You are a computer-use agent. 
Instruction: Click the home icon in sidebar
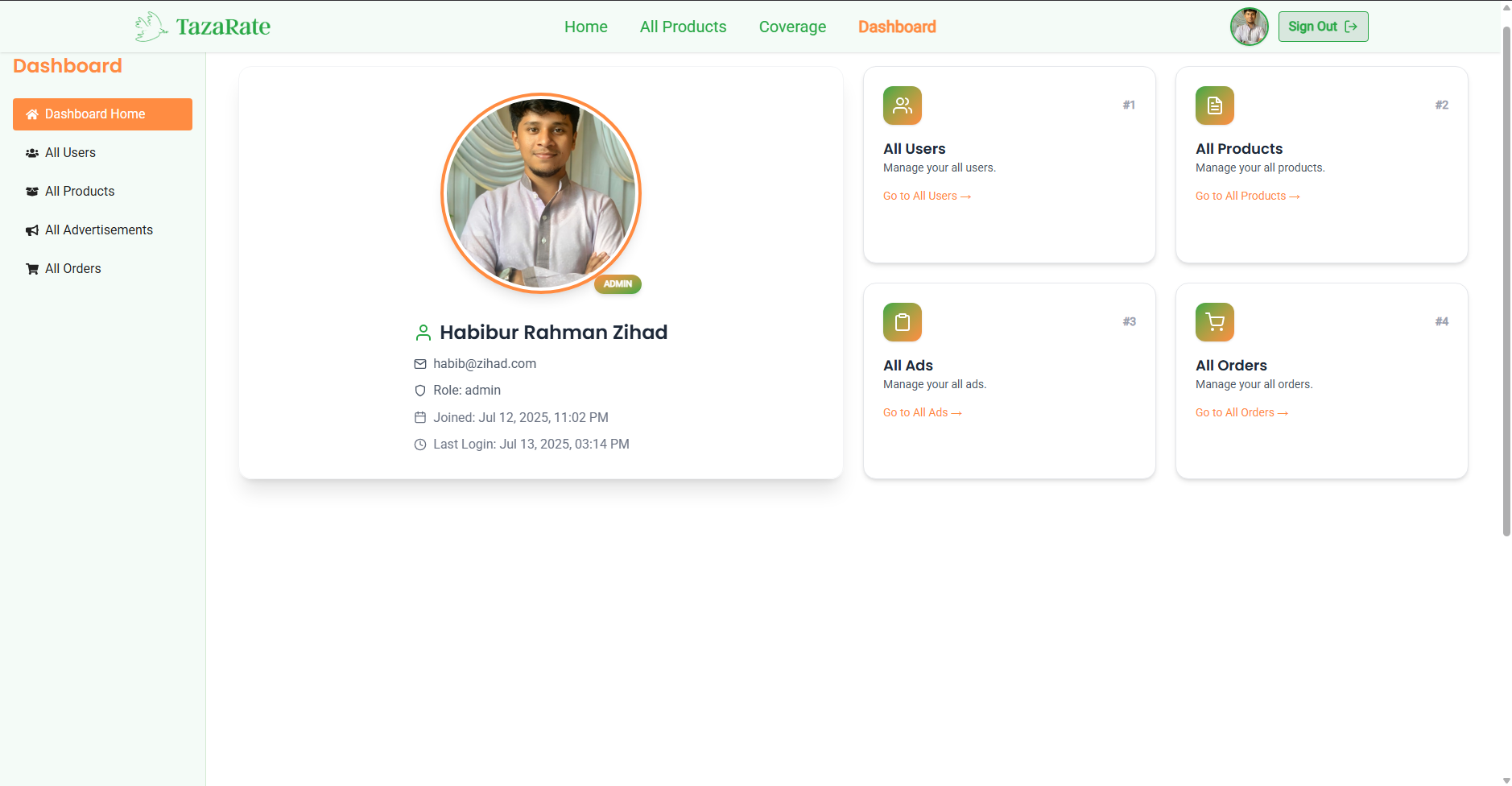[32, 114]
